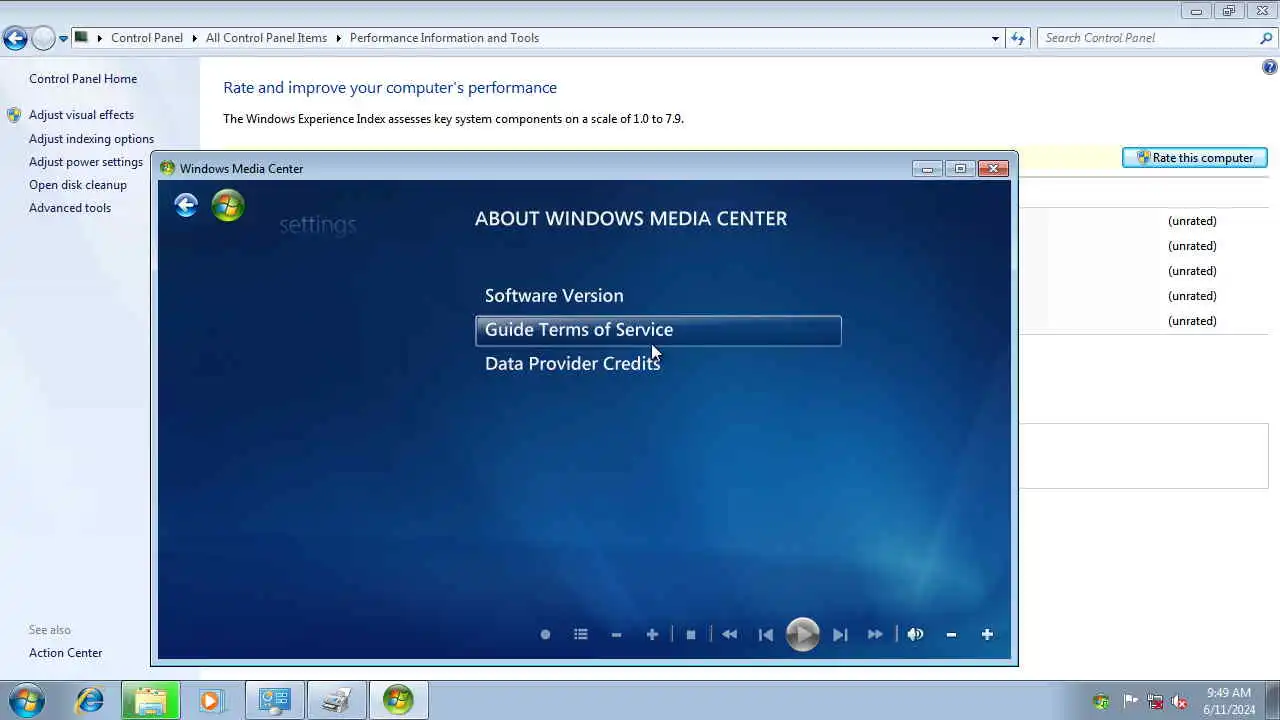Click Control Panel taskbar button
Image resolution: width=1280 pixels, height=720 pixels.
click(274, 700)
